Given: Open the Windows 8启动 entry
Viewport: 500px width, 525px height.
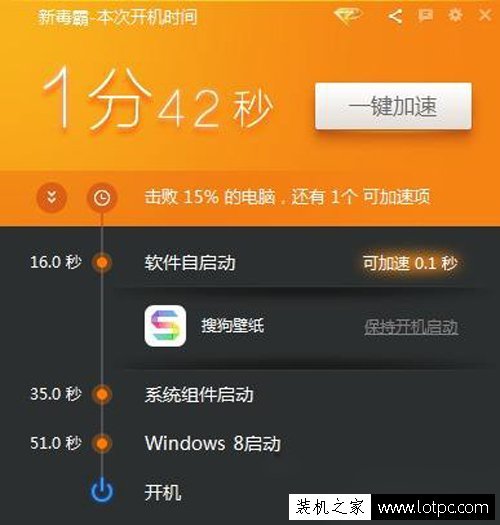Looking at the screenshot, I should pos(212,443).
